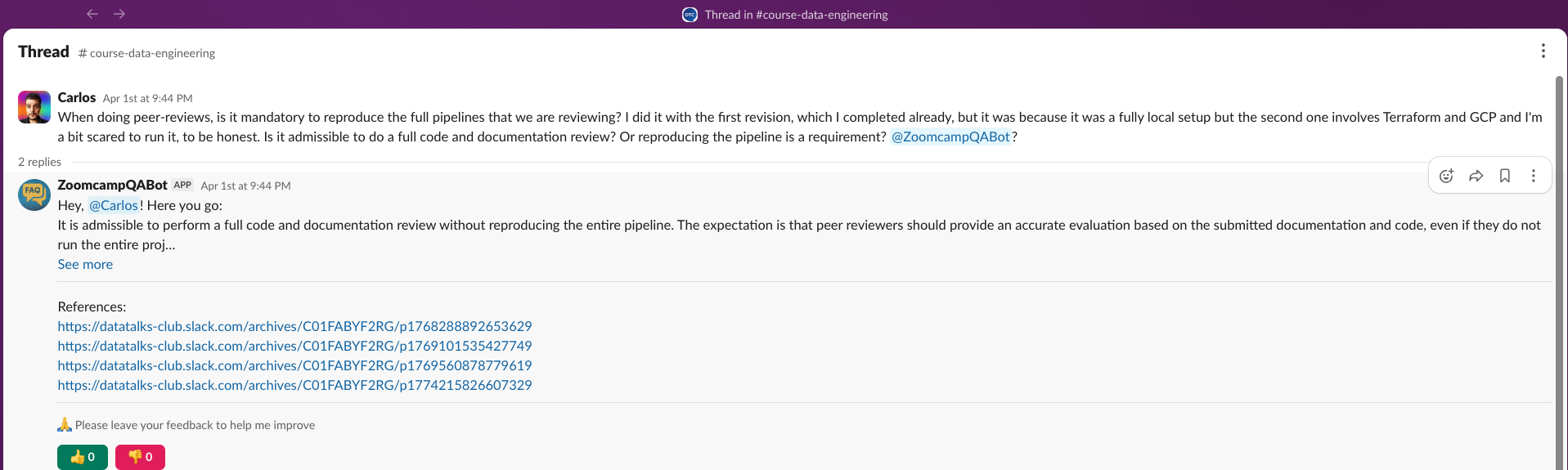Go back with the left arrow
Screen dimensions: 1568x470
pyautogui.click(x=92, y=14)
